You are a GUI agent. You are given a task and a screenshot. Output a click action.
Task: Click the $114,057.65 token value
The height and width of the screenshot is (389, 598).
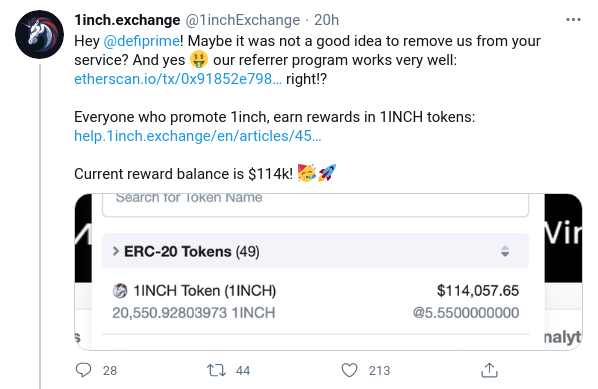pos(478,291)
